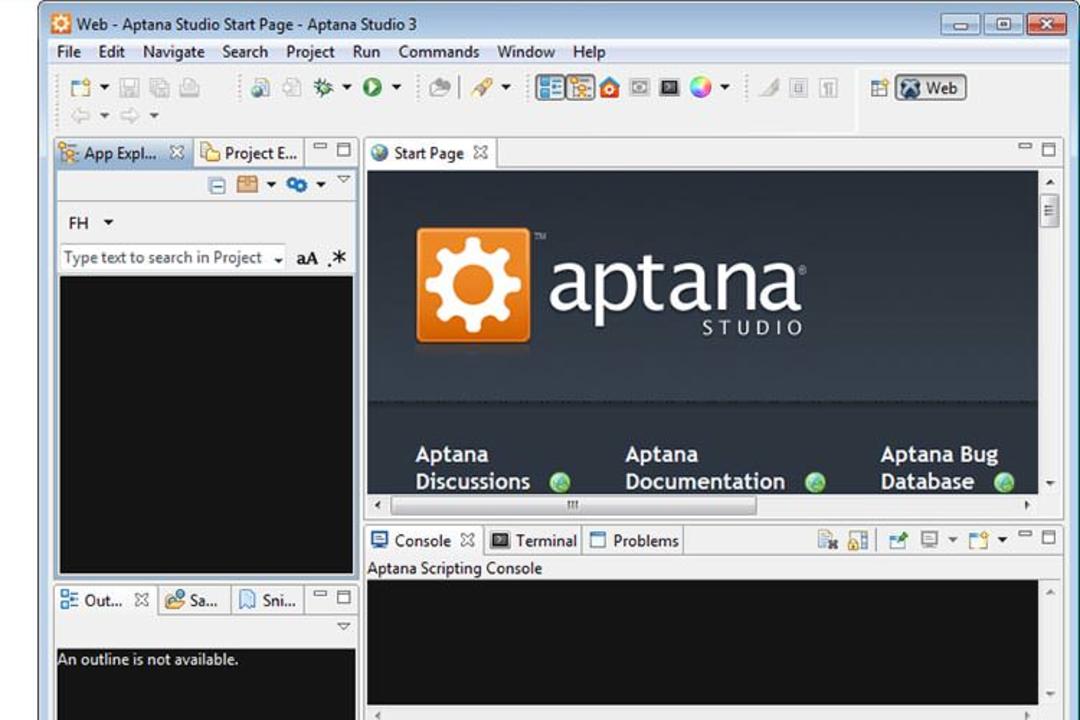This screenshot has height=720, width=1080.
Task: Click the Display Selected Console icon
Action: coord(930,539)
